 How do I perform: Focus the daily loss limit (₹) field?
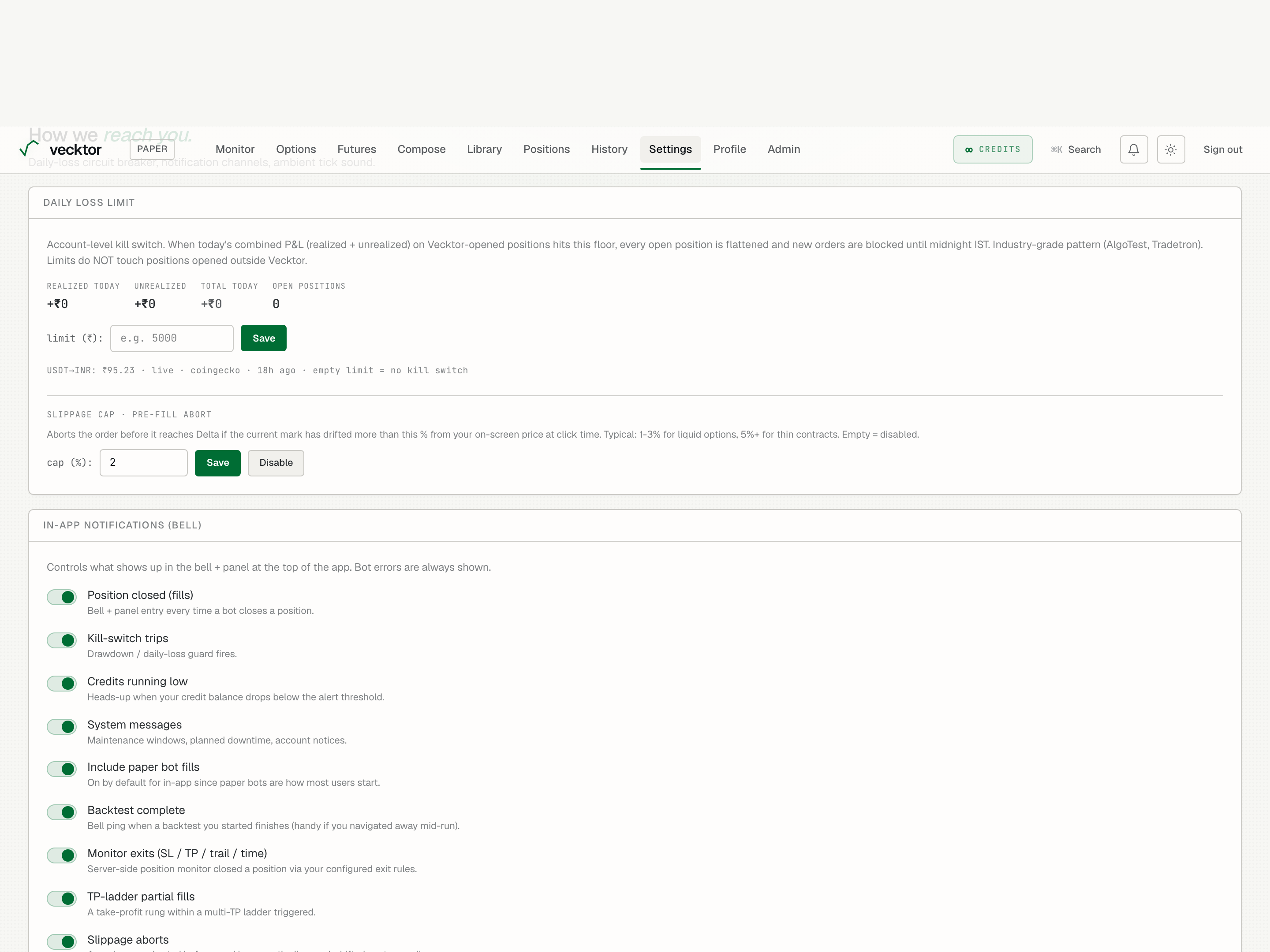pyautogui.click(x=172, y=338)
